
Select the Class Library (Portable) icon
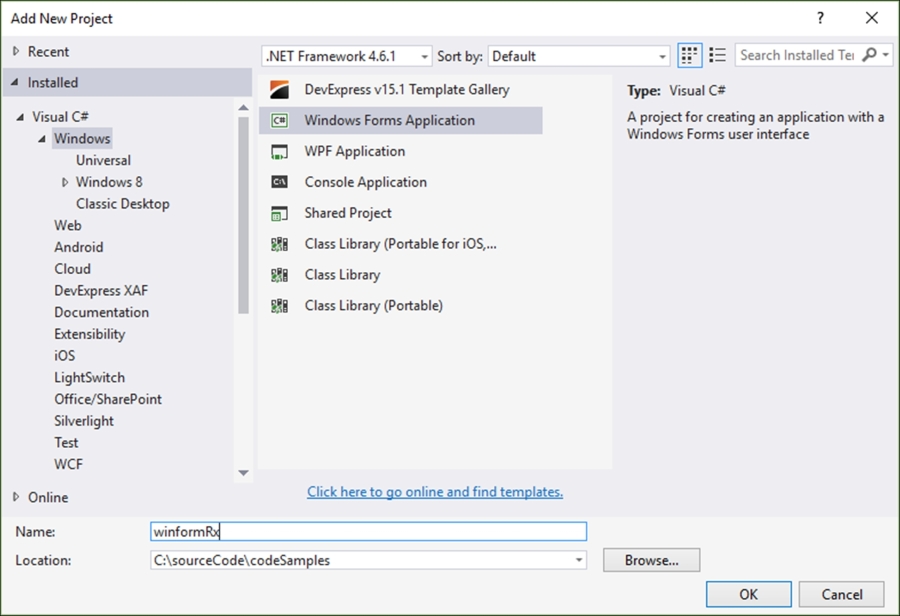pyautogui.click(x=280, y=306)
